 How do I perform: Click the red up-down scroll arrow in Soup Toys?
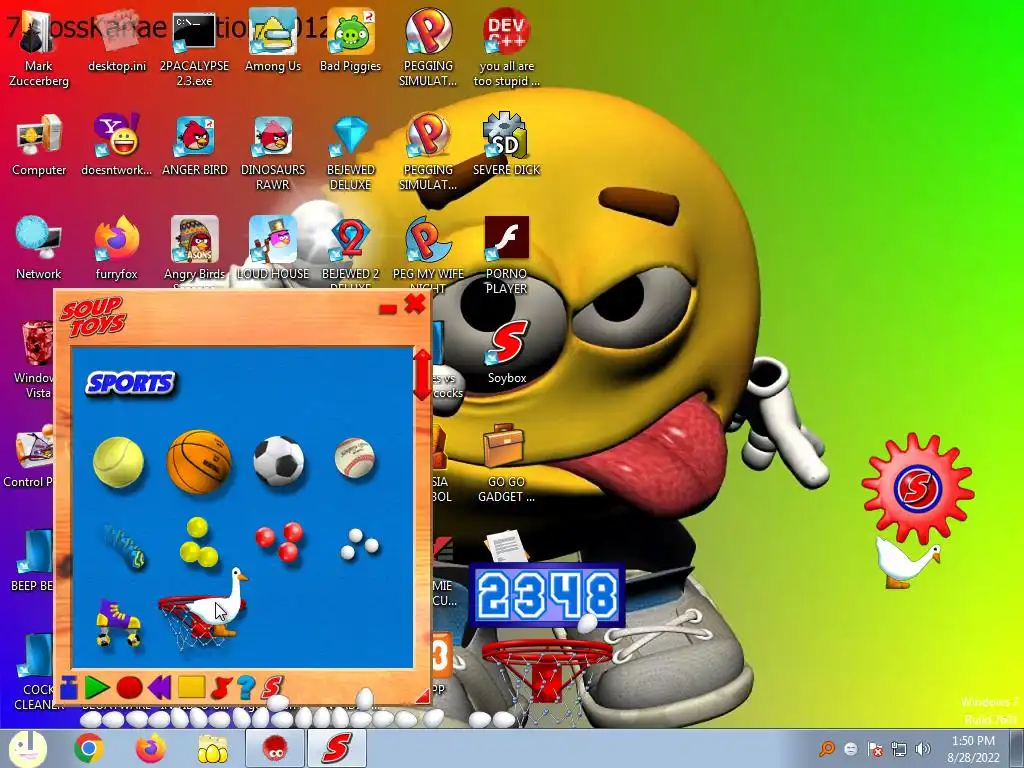pos(422,374)
